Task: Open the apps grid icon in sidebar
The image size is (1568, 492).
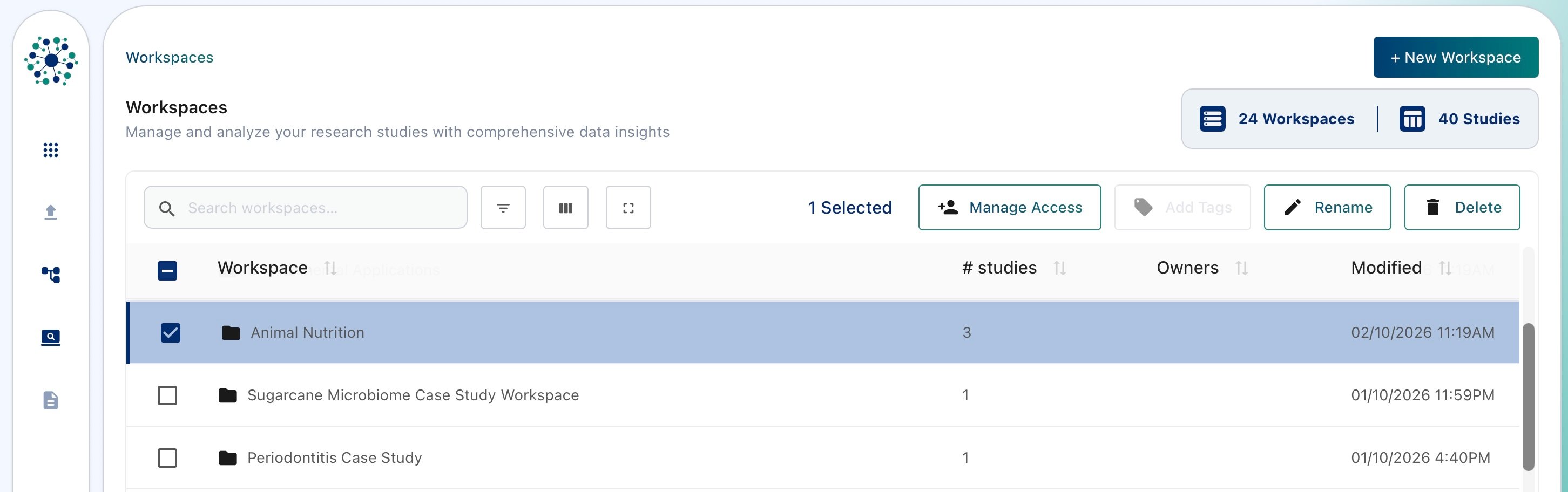Action: click(x=51, y=150)
